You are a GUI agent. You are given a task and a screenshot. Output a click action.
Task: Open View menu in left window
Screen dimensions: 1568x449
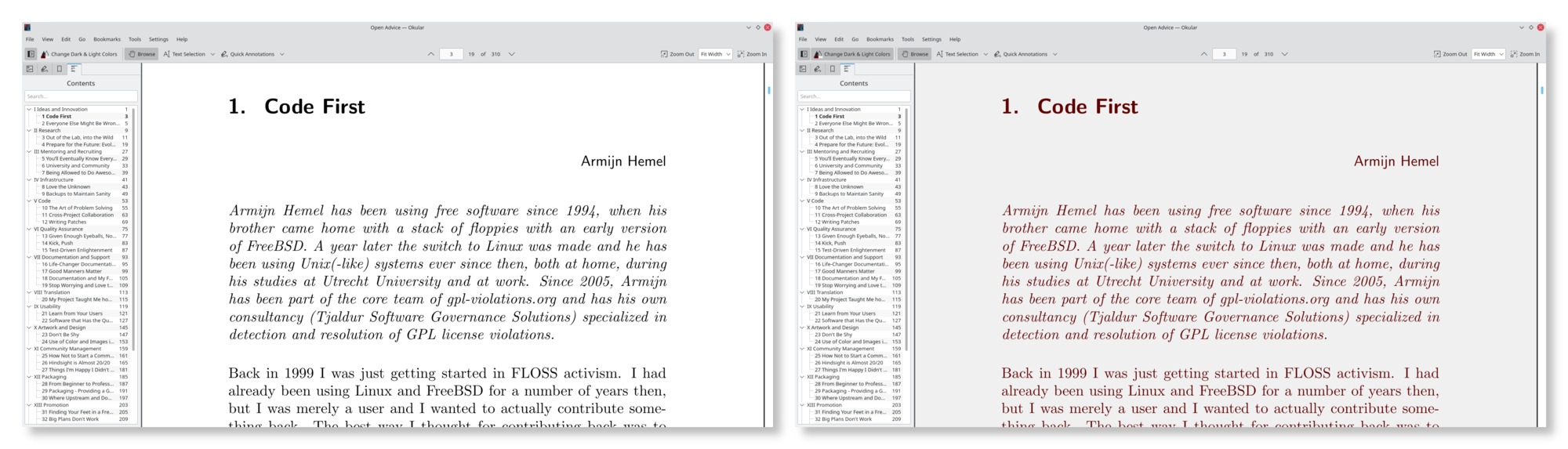(48, 39)
